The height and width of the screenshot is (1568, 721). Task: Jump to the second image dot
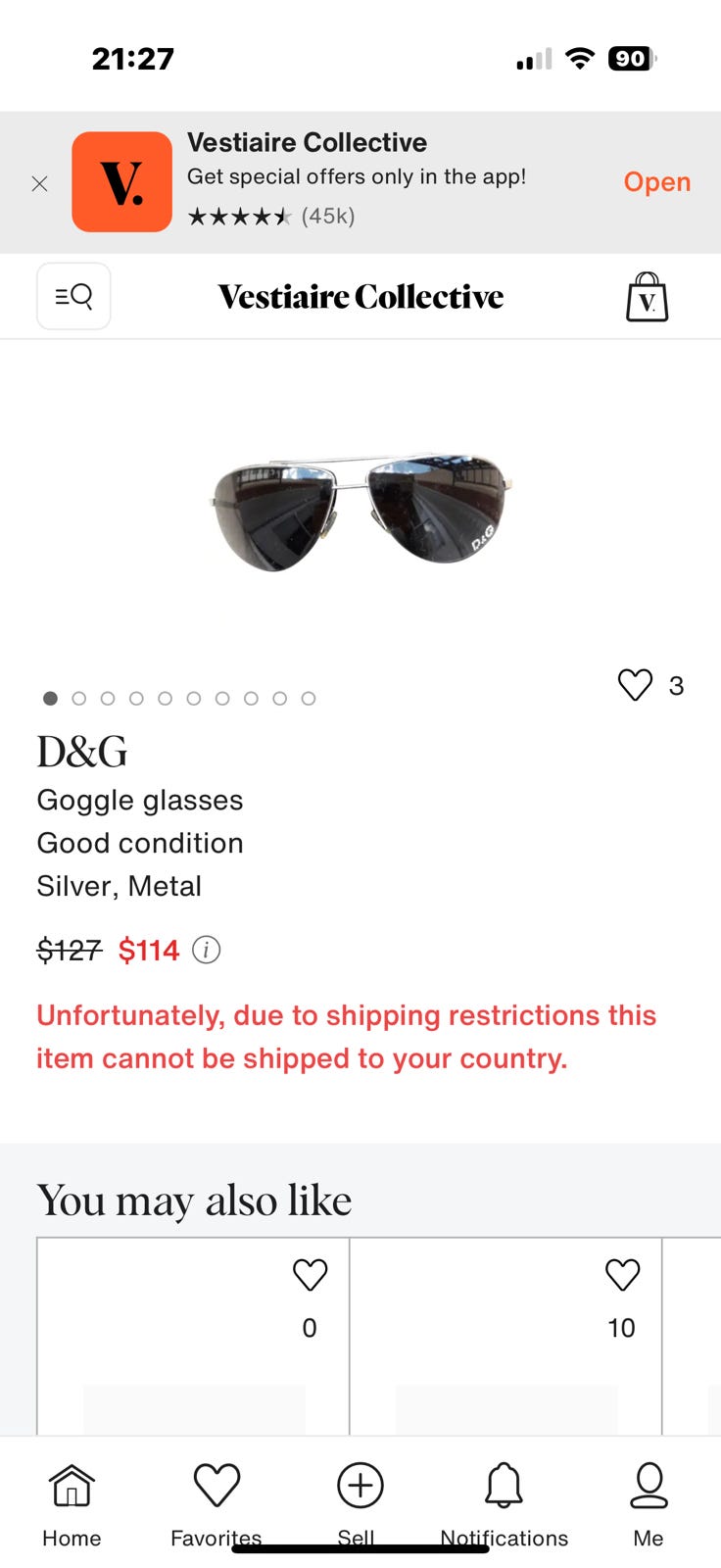[79, 699]
